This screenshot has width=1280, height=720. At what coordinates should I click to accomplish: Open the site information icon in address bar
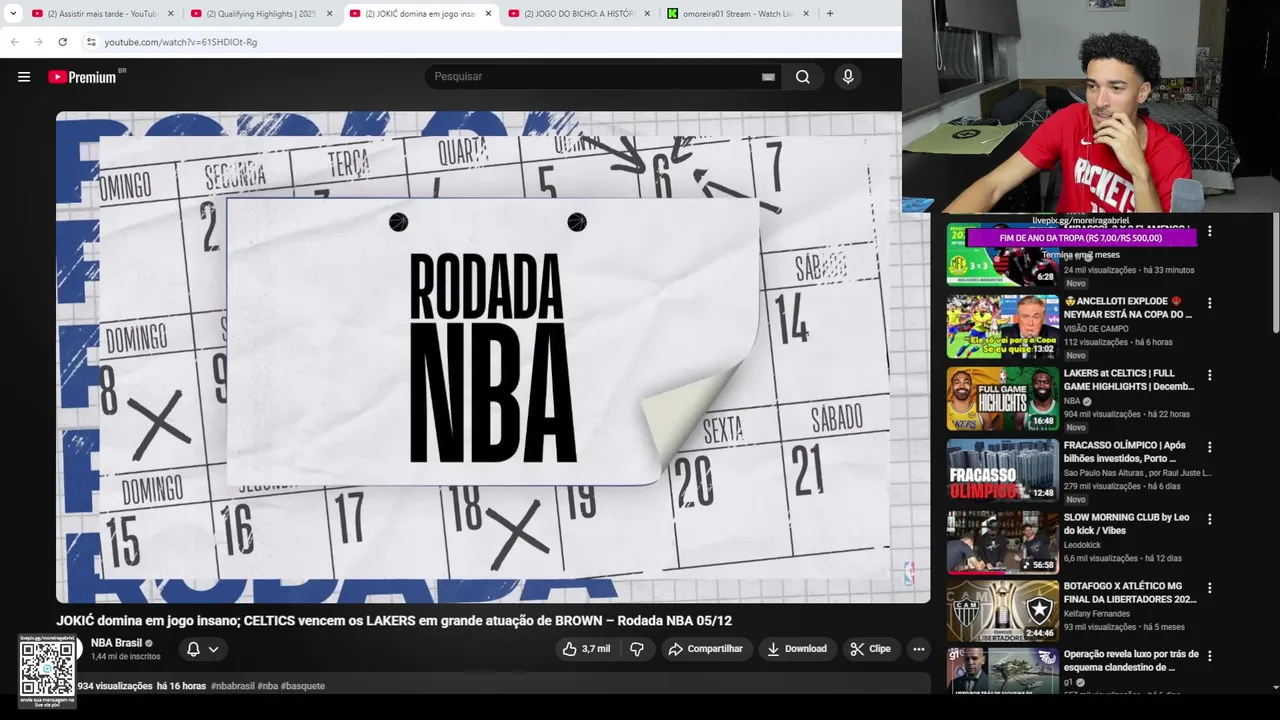91,42
